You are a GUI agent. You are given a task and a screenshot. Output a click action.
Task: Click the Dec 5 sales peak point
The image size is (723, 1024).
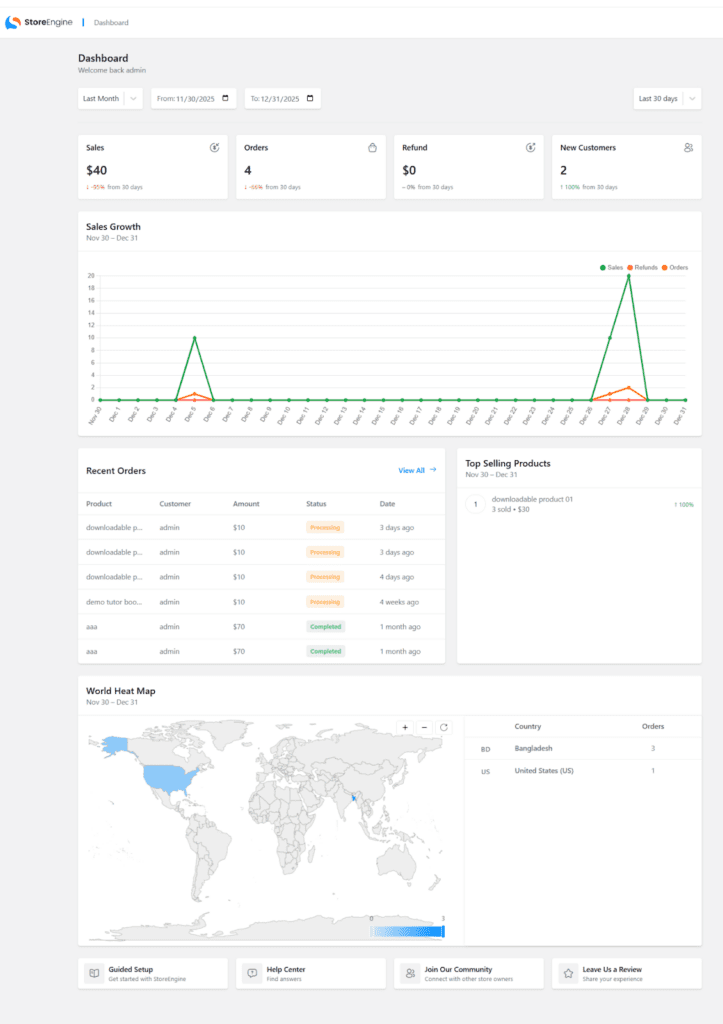[x=195, y=338]
